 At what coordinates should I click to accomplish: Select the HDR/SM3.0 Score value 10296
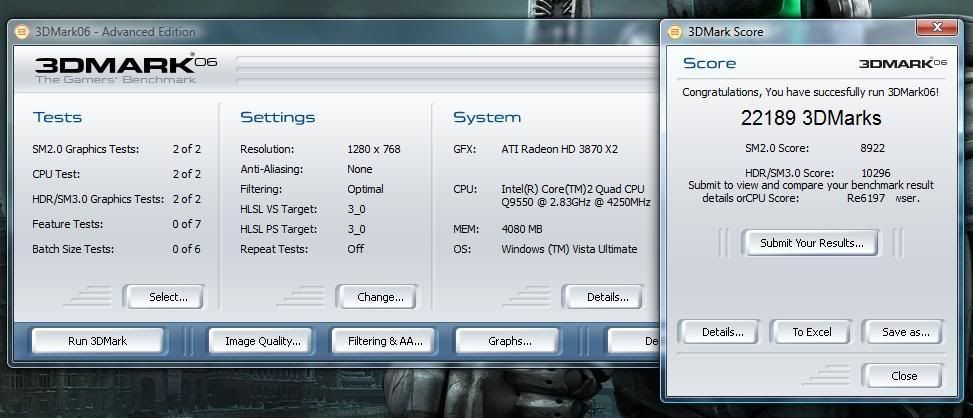point(877,173)
